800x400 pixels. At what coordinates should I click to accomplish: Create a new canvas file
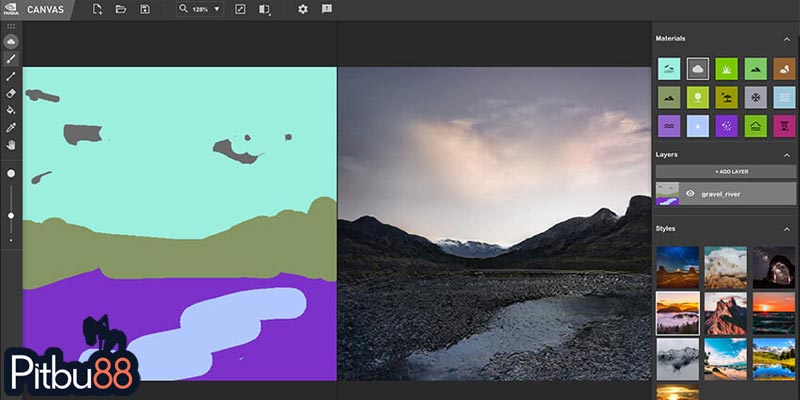click(97, 9)
